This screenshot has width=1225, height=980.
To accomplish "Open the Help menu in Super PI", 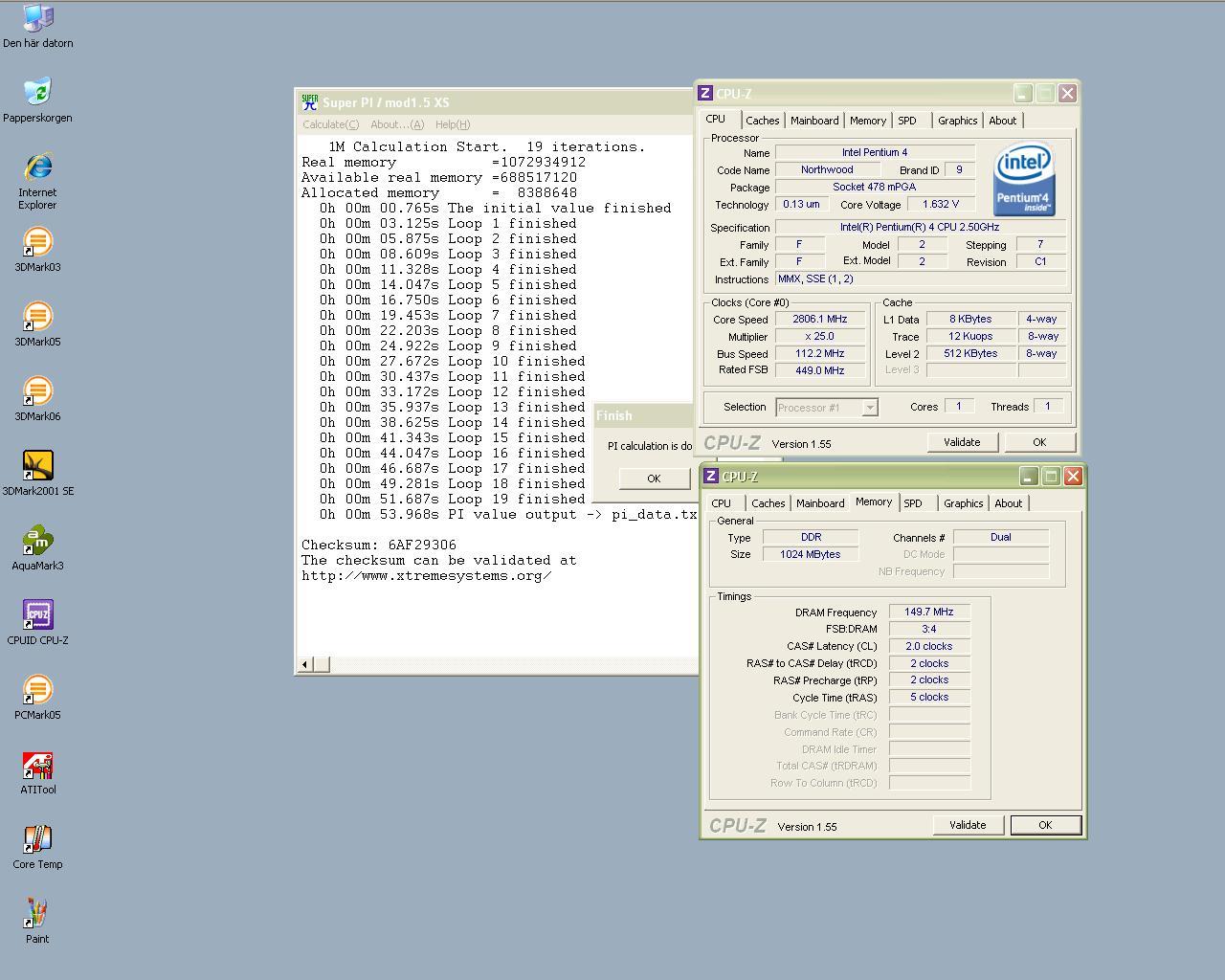I will tap(453, 124).
